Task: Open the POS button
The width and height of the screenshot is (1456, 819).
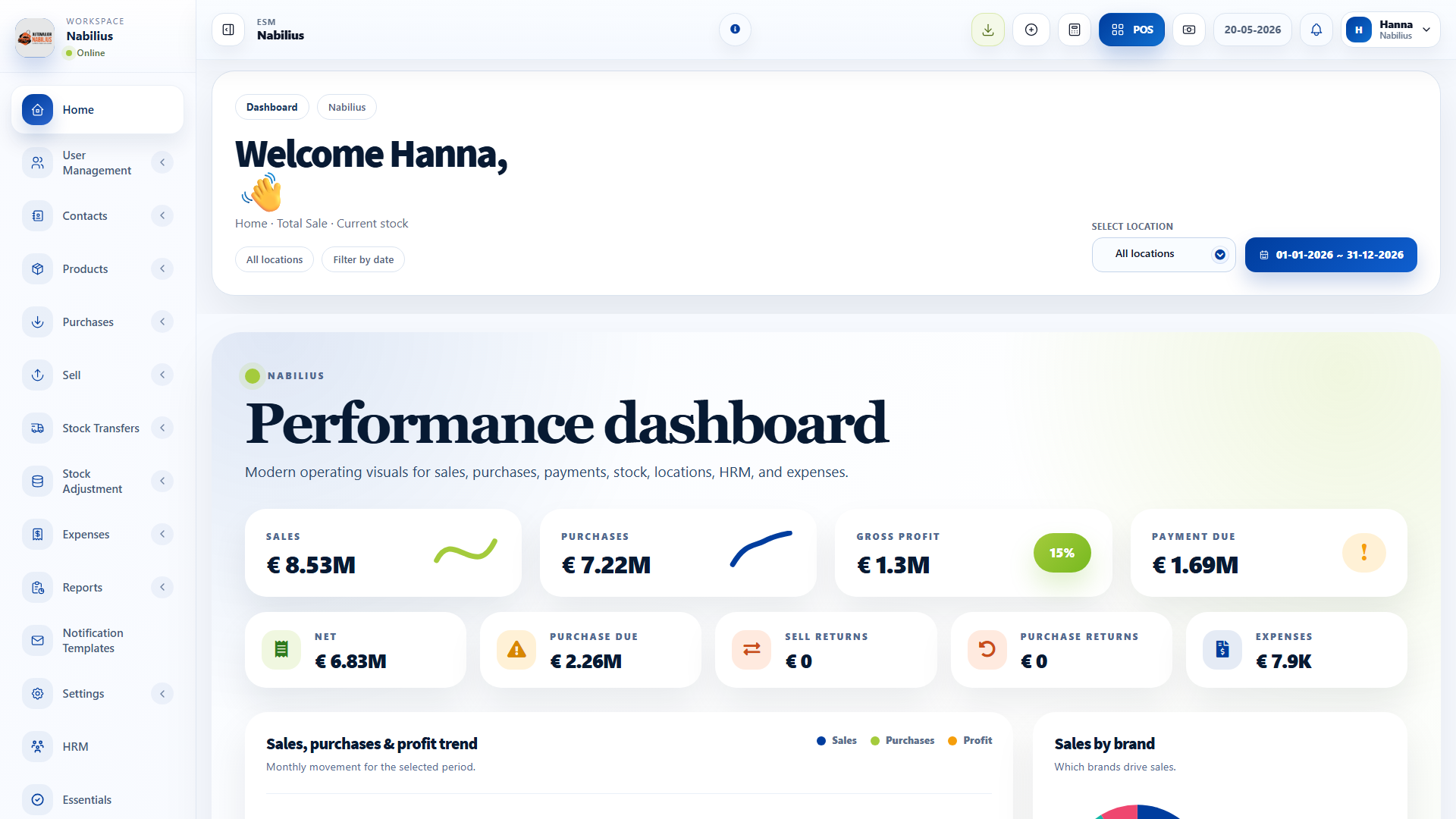Action: point(1131,30)
